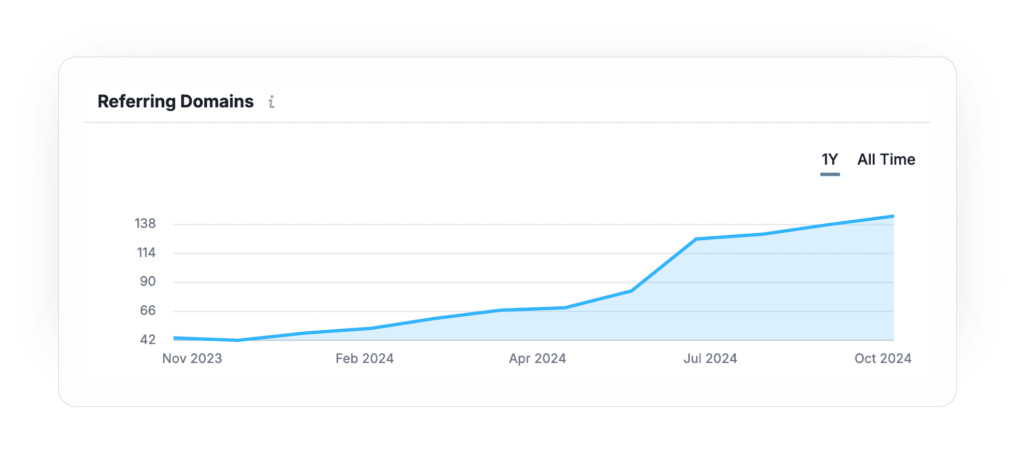Click the line's final data point at far right
The image size is (1024, 456).
[x=892, y=216]
